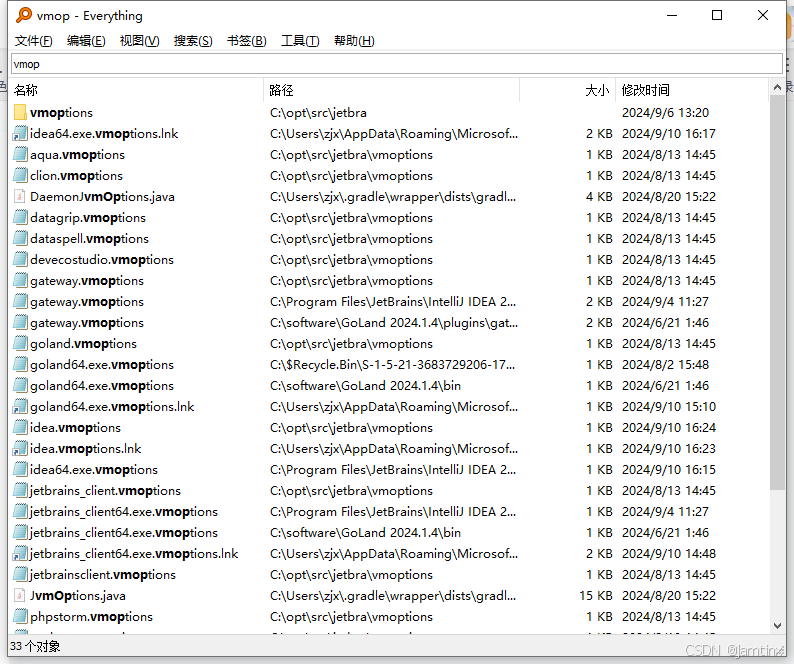This screenshot has height=664, width=794.
Task: Click the datagrip.vmoptions file icon
Action: (20, 218)
